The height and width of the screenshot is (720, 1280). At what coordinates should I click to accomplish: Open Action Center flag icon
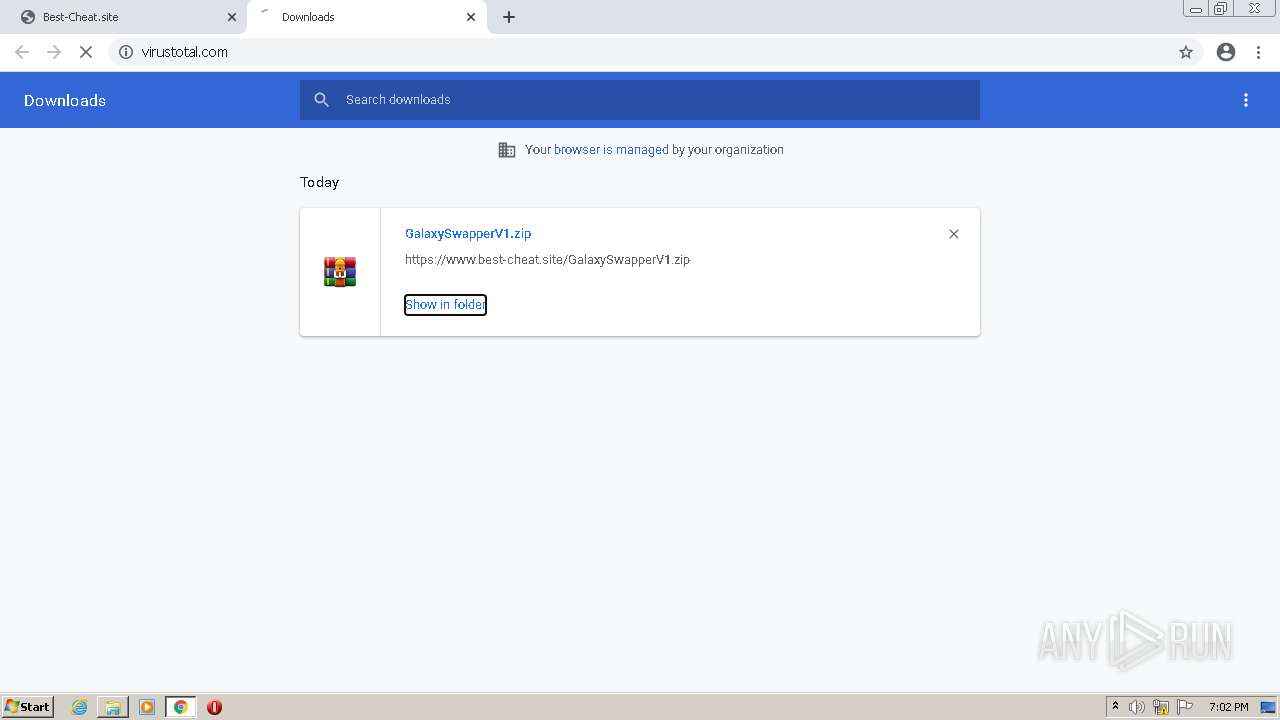(x=1185, y=707)
